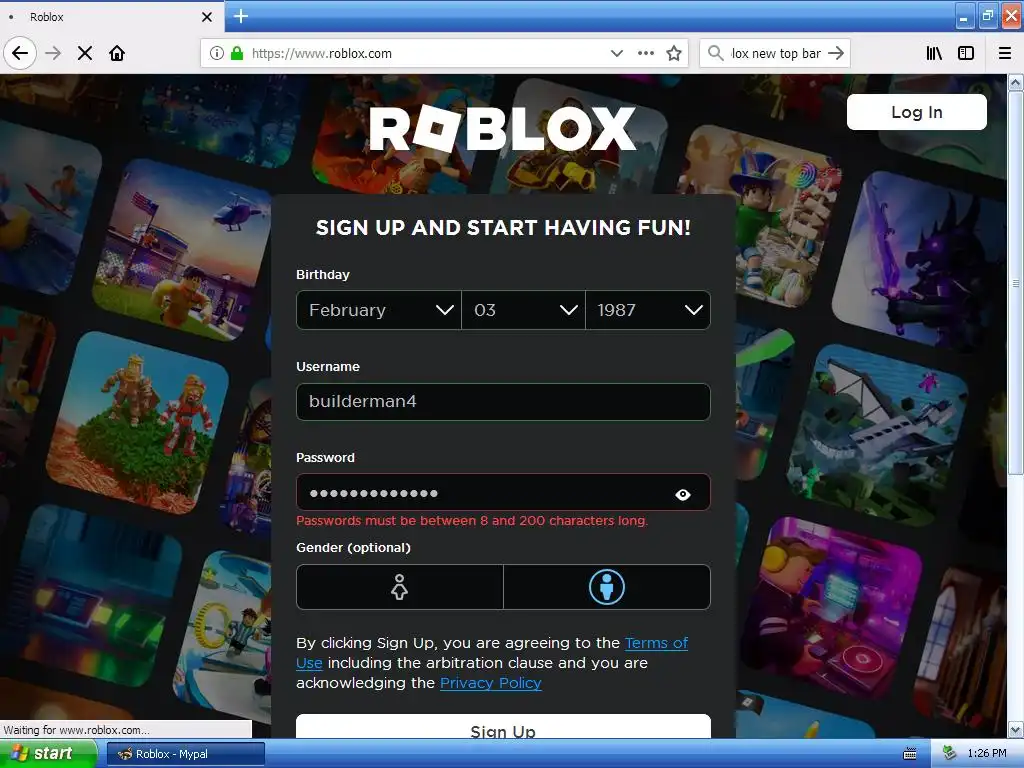Select the female gender icon
The image size is (1024, 768).
point(400,587)
